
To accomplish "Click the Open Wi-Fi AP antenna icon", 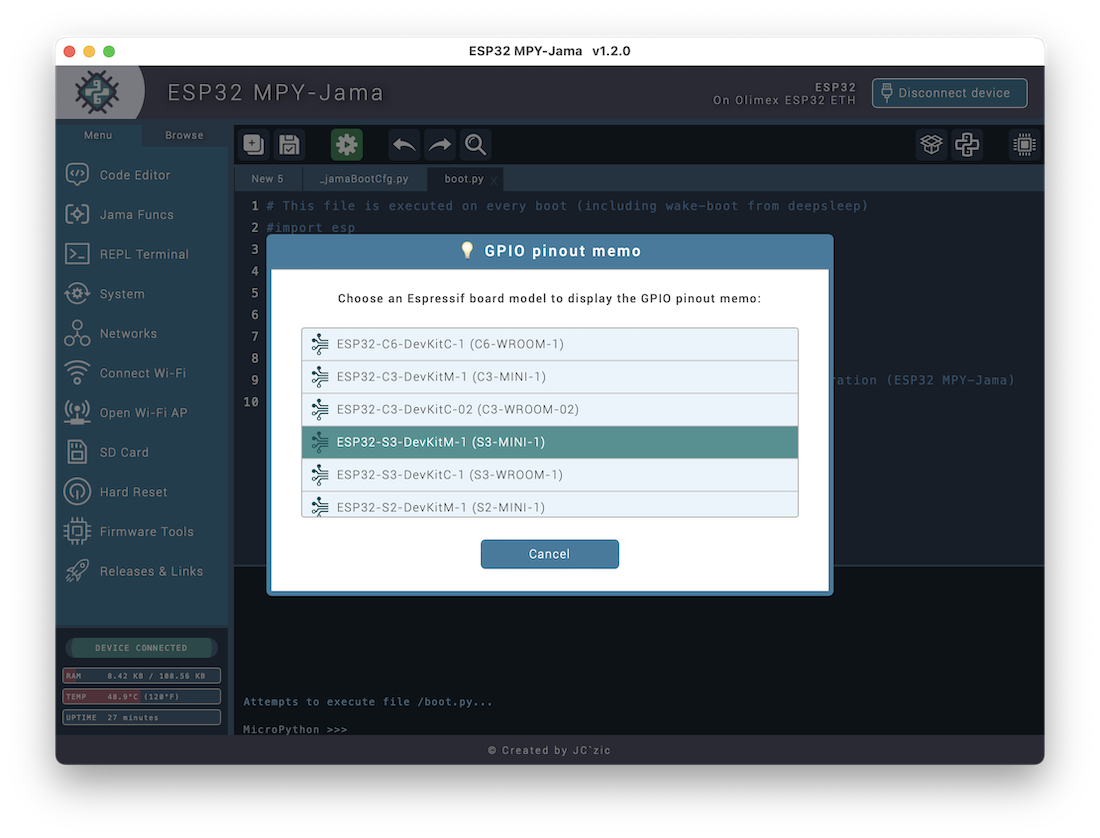I will pos(77,412).
